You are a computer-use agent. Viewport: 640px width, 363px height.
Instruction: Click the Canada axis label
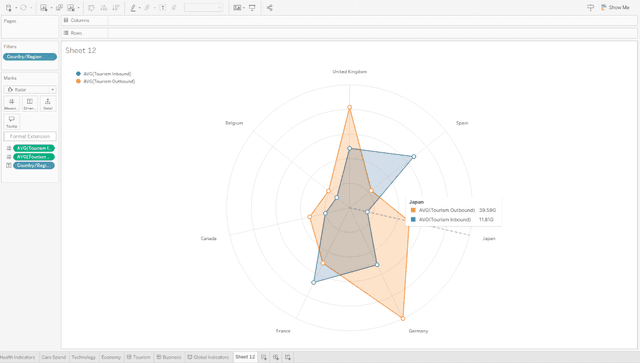pyautogui.click(x=209, y=238)
